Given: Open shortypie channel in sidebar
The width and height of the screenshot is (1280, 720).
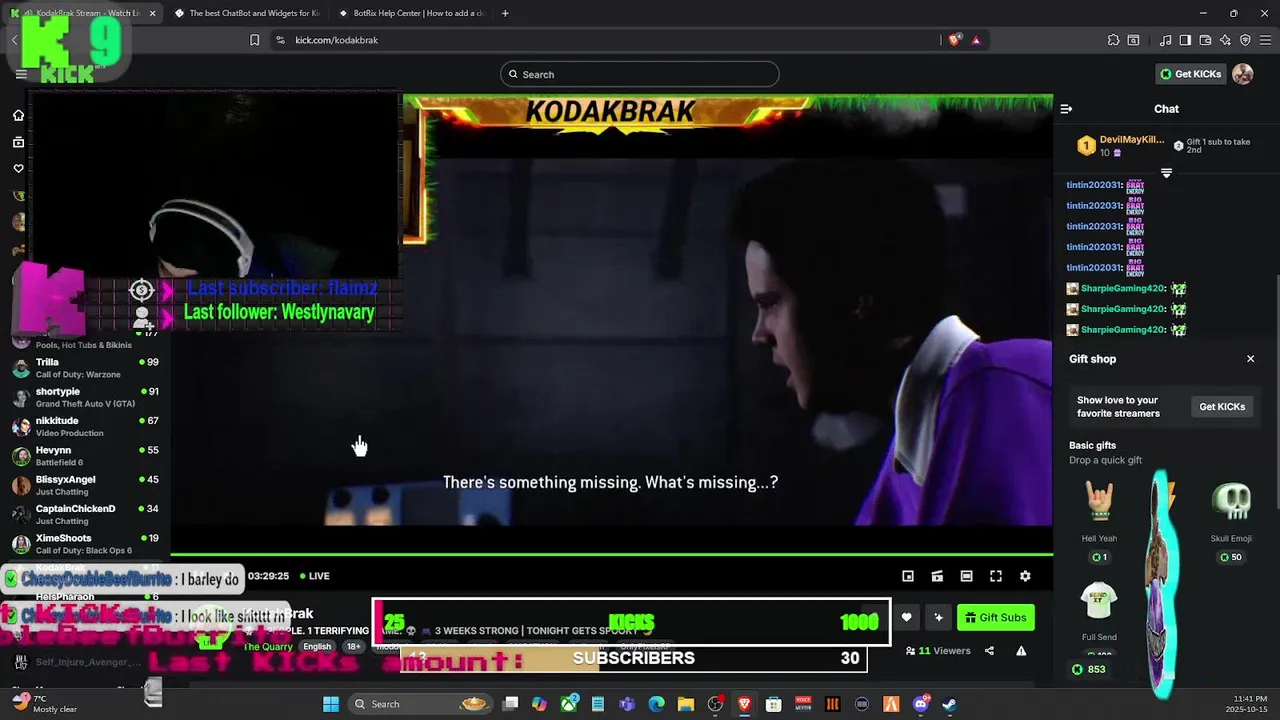Looking at the screenshot, I should click(85, 397).
